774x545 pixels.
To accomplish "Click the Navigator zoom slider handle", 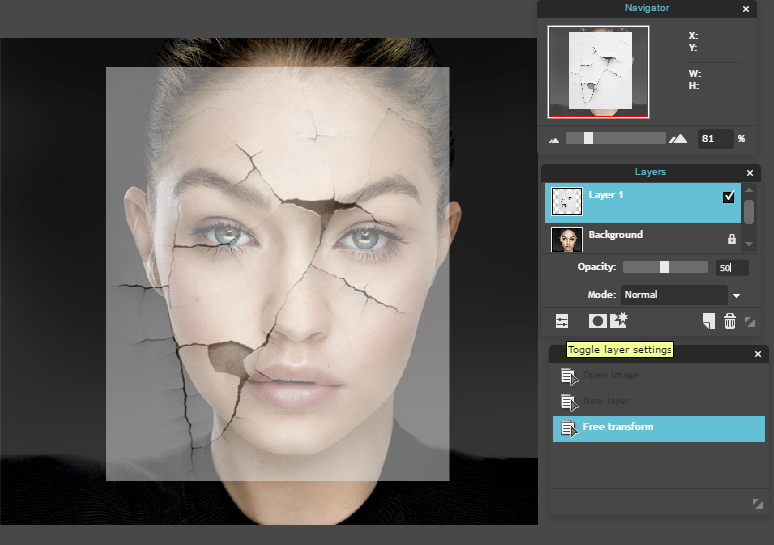I will [588, 138].
